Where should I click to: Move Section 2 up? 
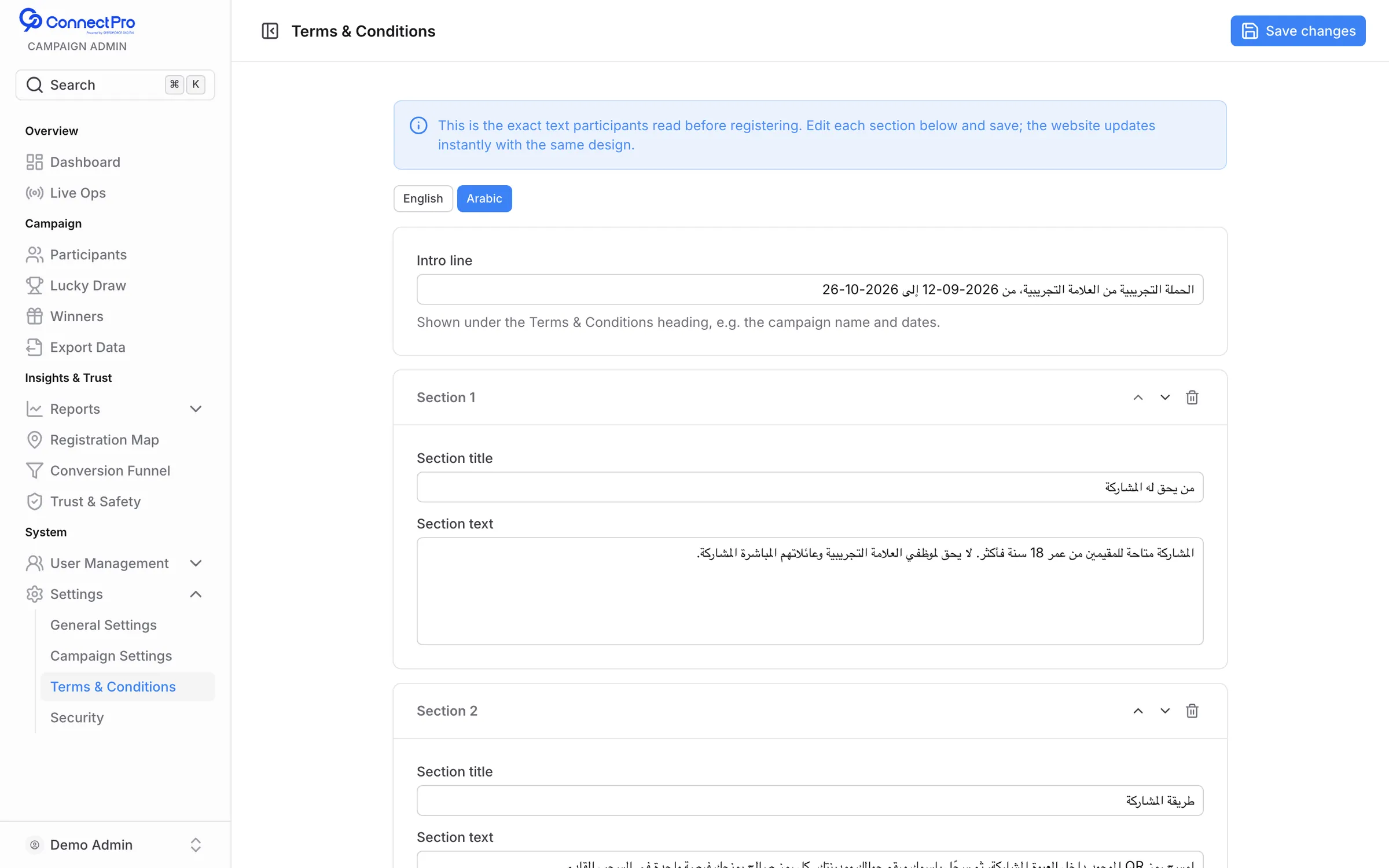[x=1138, y=711]
